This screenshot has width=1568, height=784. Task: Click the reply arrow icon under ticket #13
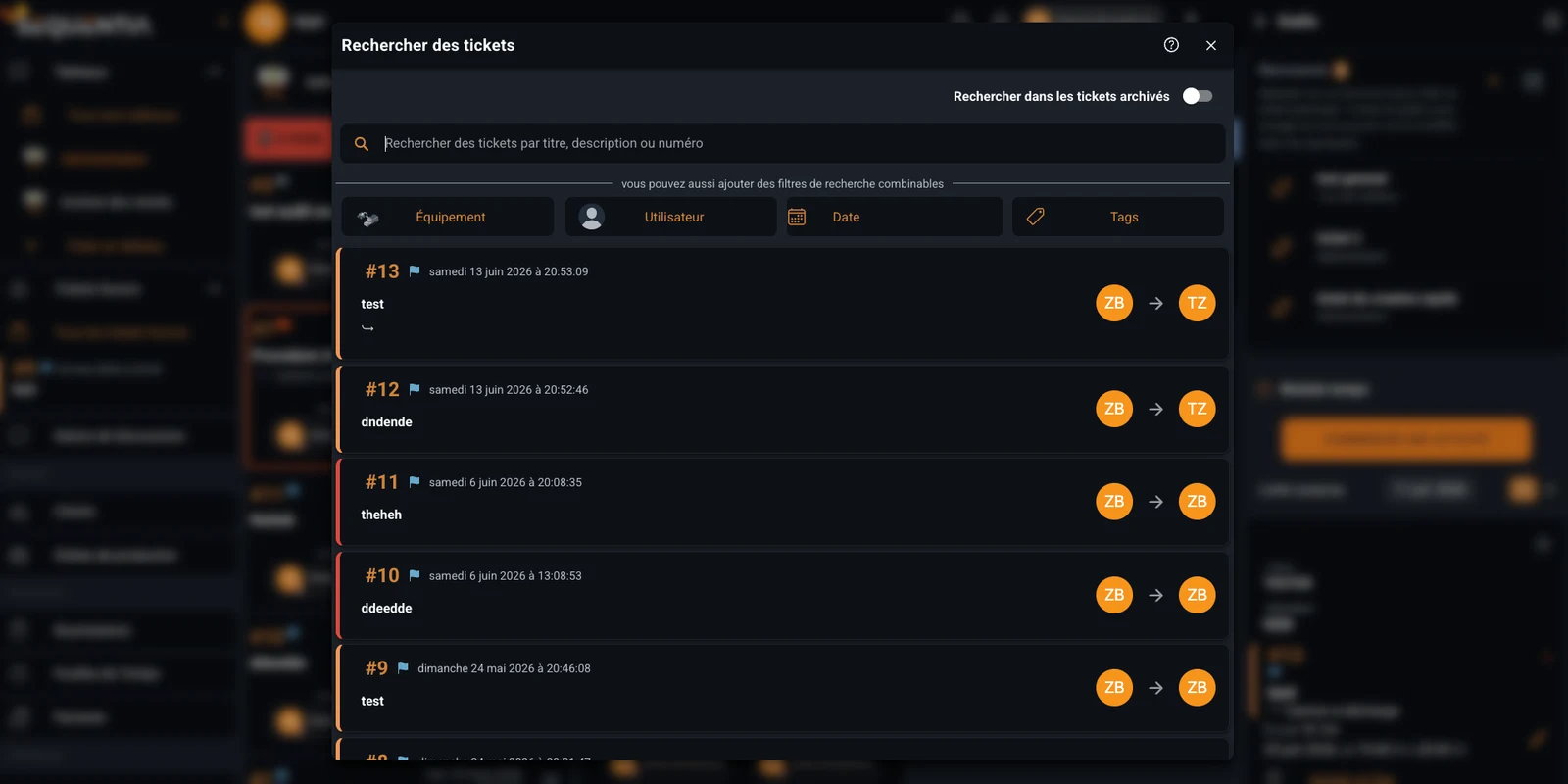[367, 328]
